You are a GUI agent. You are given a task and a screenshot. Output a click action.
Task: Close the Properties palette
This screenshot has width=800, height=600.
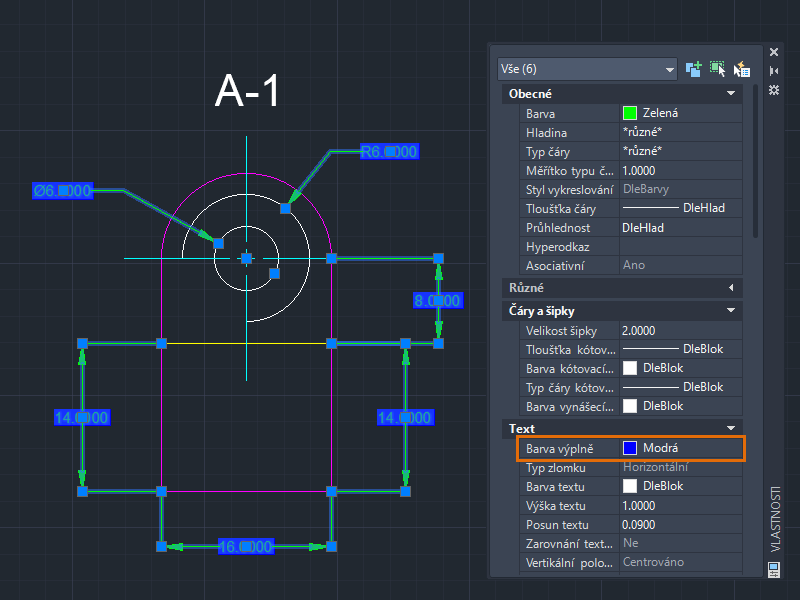point(774,52)
